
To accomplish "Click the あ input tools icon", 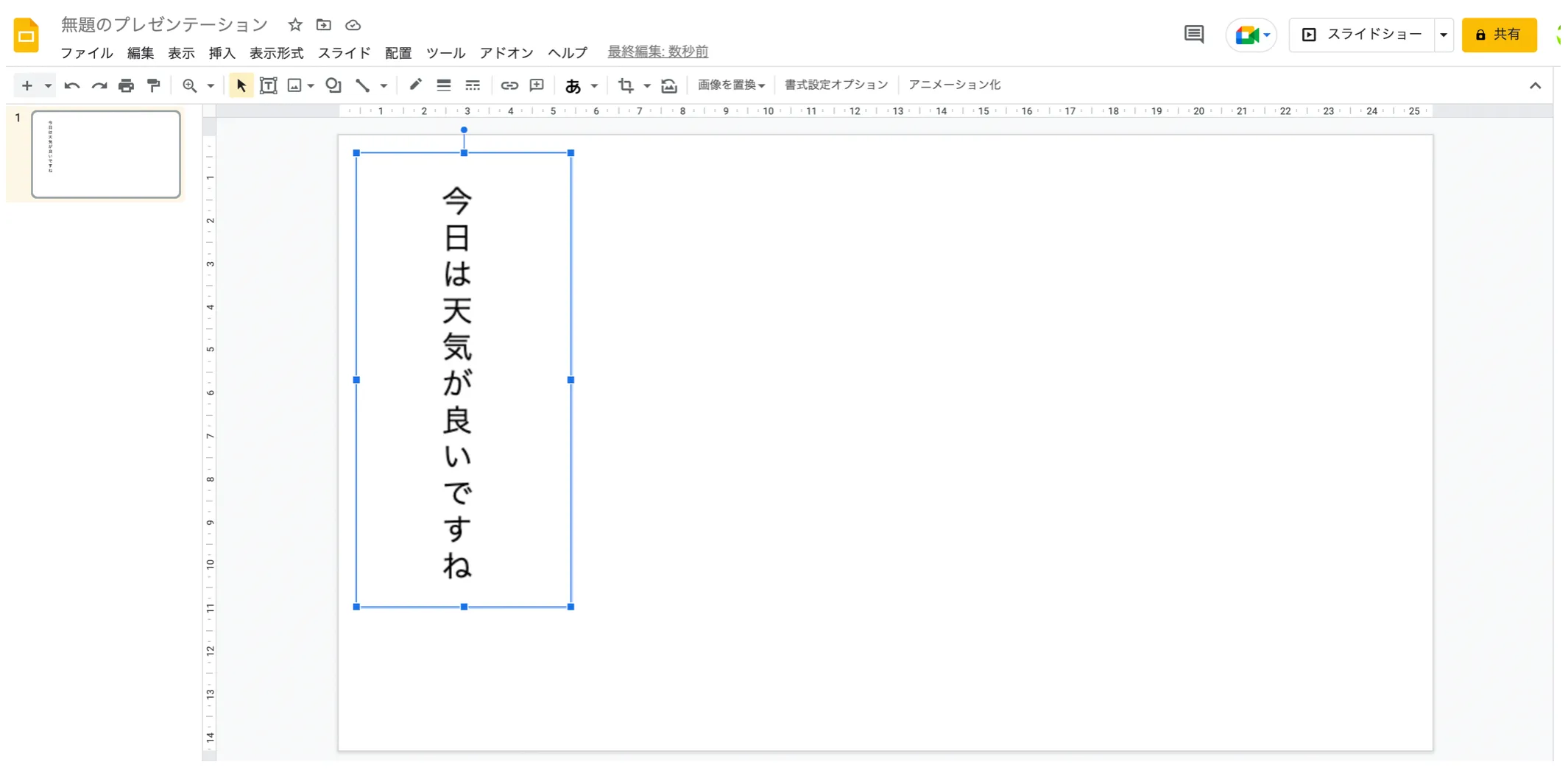I will coord(573,86).
